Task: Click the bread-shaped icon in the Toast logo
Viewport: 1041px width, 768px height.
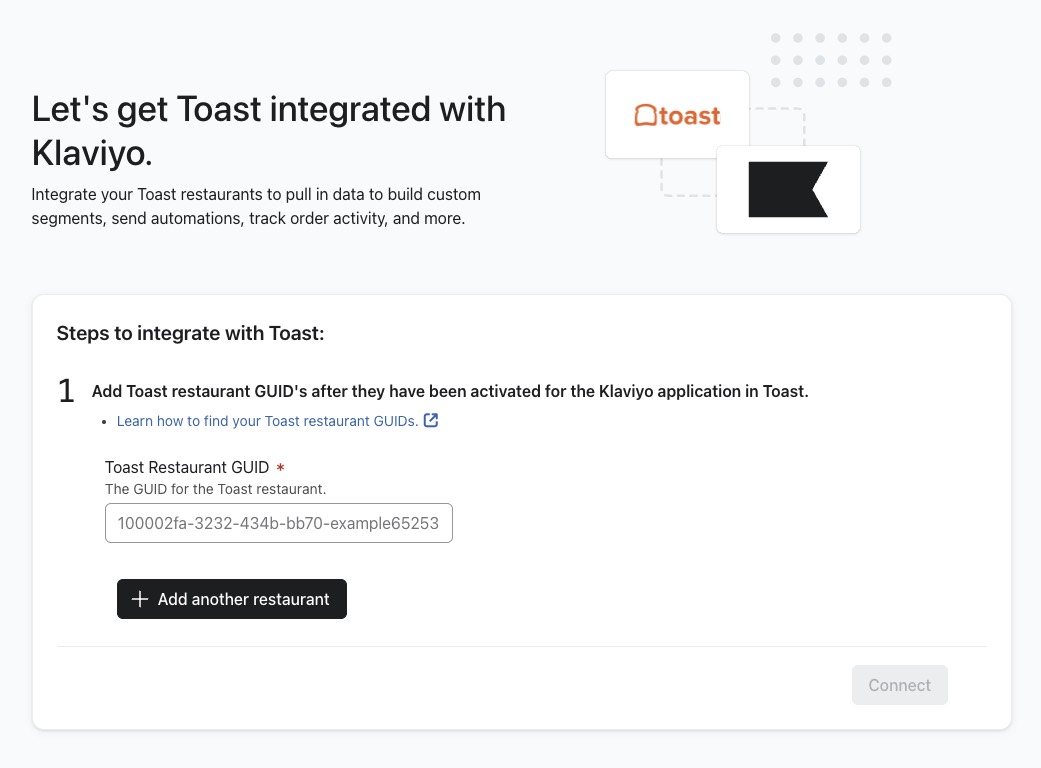Action: (x=646, y=116)
